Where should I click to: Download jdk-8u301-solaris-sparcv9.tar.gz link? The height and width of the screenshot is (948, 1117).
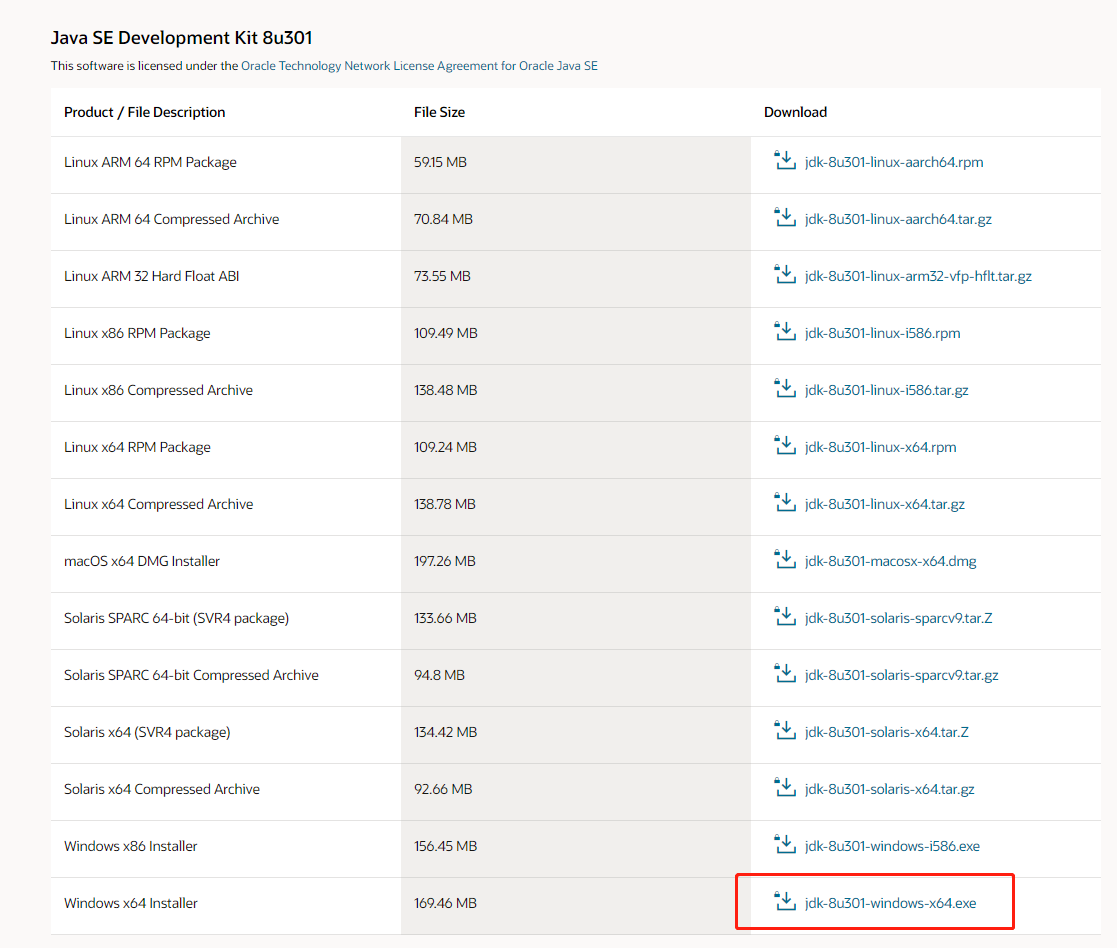(902, 675)
